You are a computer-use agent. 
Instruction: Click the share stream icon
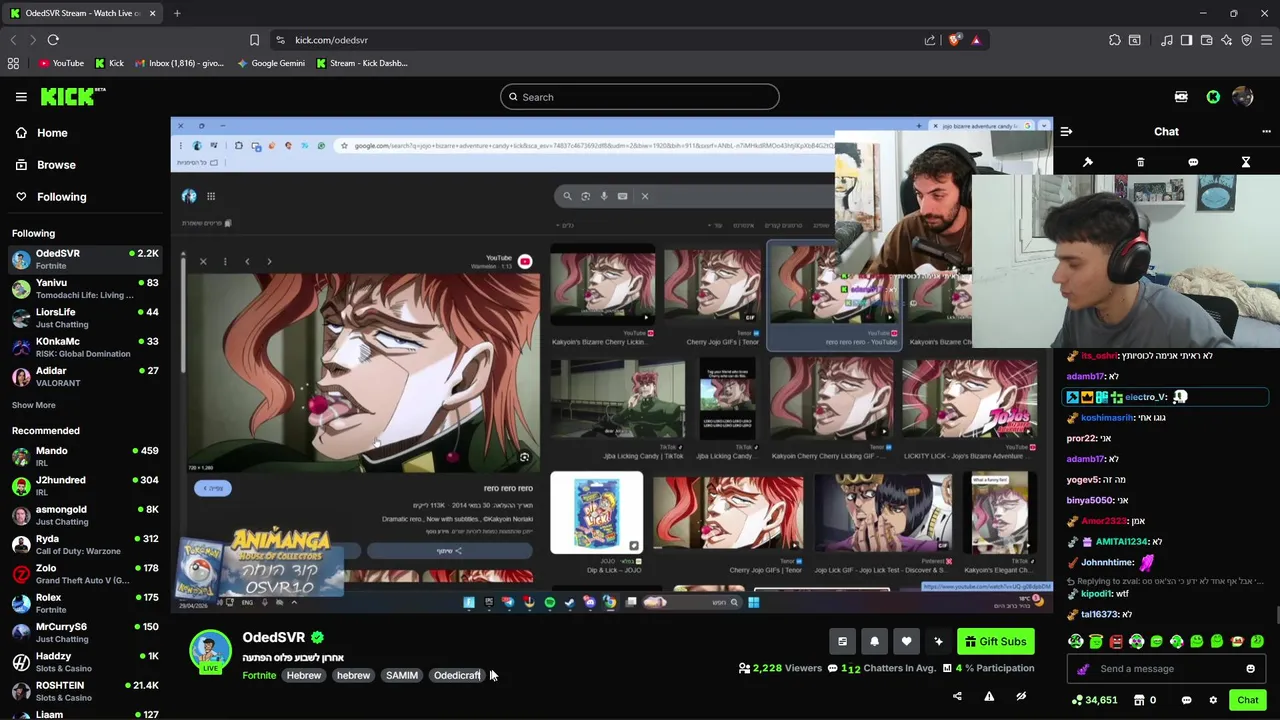click(957, 696)
